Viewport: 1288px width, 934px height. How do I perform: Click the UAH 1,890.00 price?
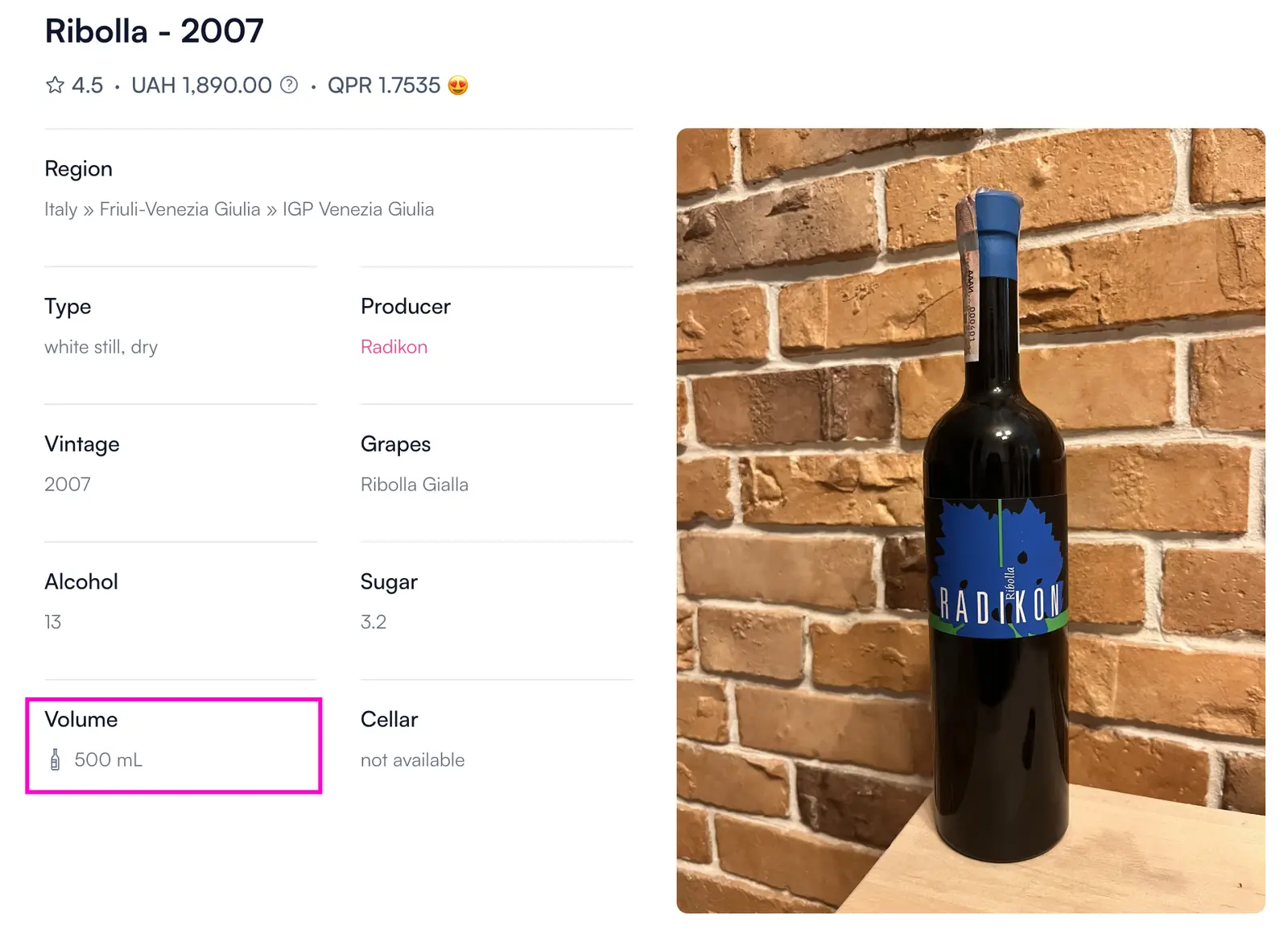click(201, 85)
